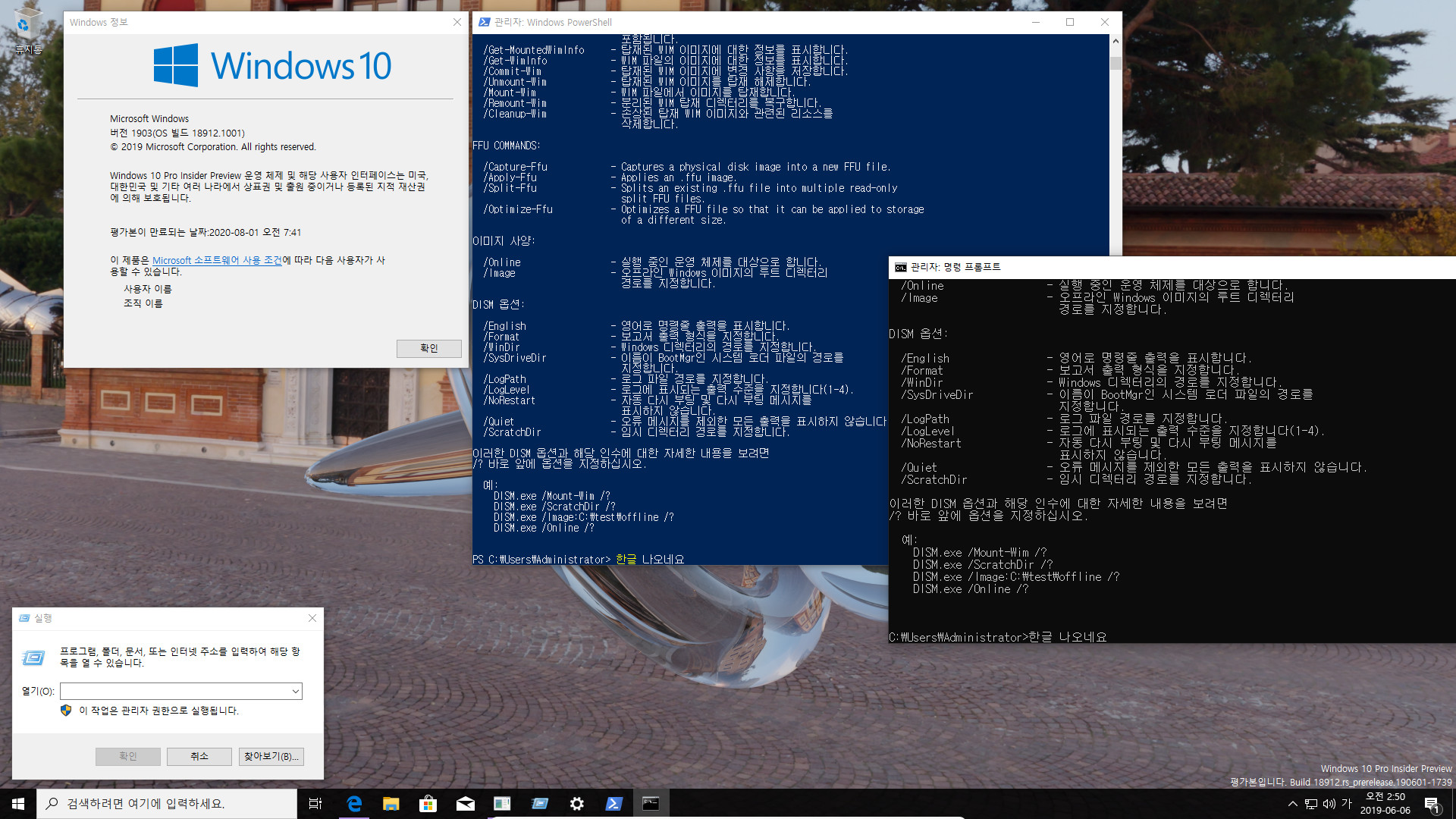Click the PowerShell prompt line PS C:\Users\Administrator>
The height and width of the screenshot is (819, 1456).
541,560
